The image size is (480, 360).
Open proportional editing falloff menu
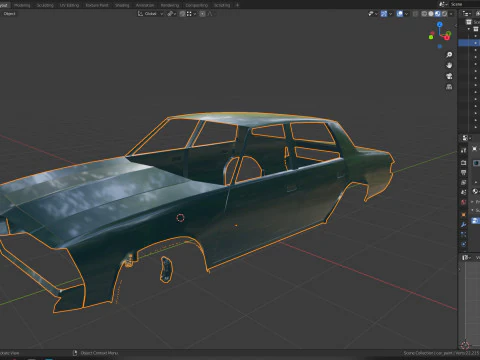(x=210, y=14)
